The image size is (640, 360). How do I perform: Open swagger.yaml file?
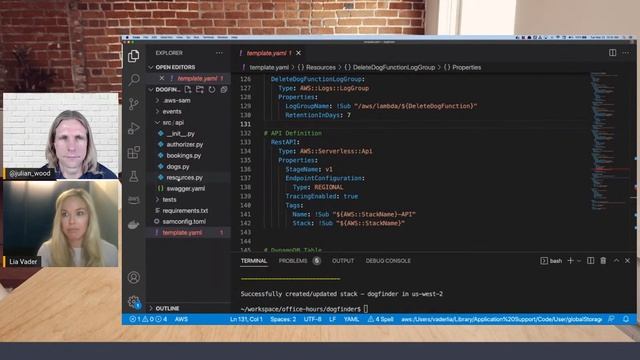pyautogui.click(x=186, y=189)
